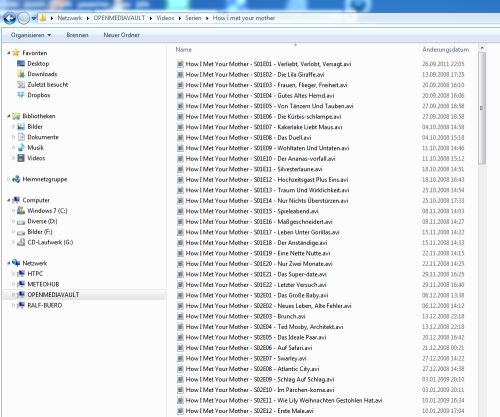The height and width of the screenshot is (417, 500).
Task: Select file 'S01E01 - Verliebt, Verlobt, Versagt.avi'
Action: coord(268,64)
